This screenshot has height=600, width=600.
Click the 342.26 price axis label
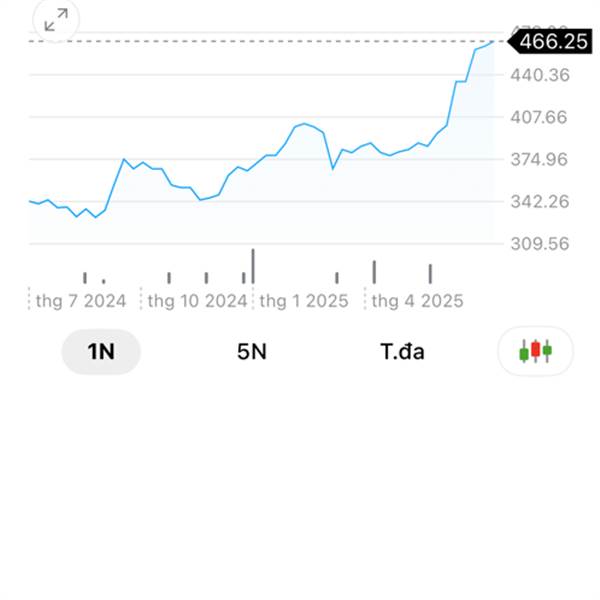pyautogui.click(x=540, y=201)
